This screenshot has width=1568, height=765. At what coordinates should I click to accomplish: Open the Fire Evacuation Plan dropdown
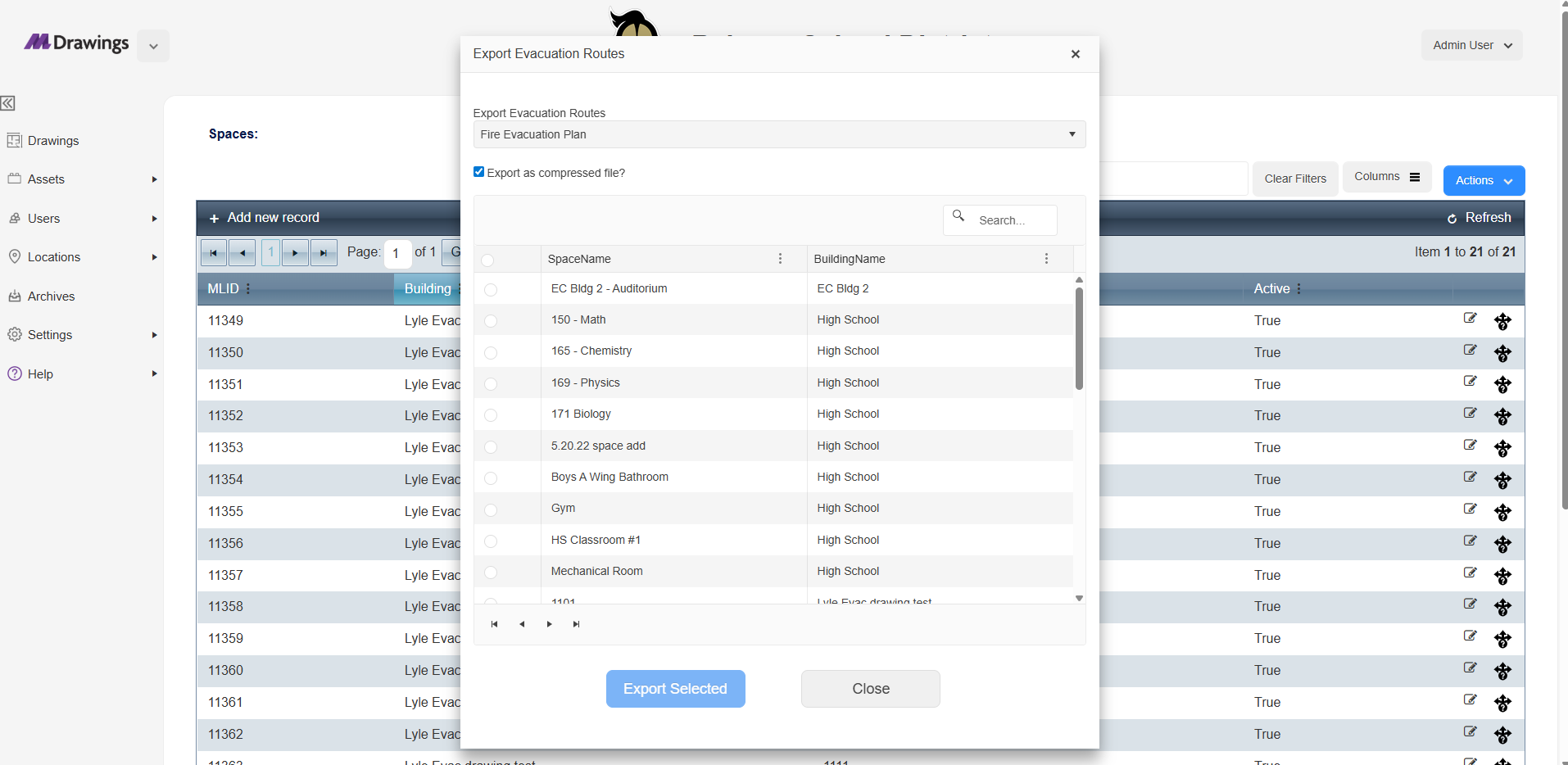(778, 134)
